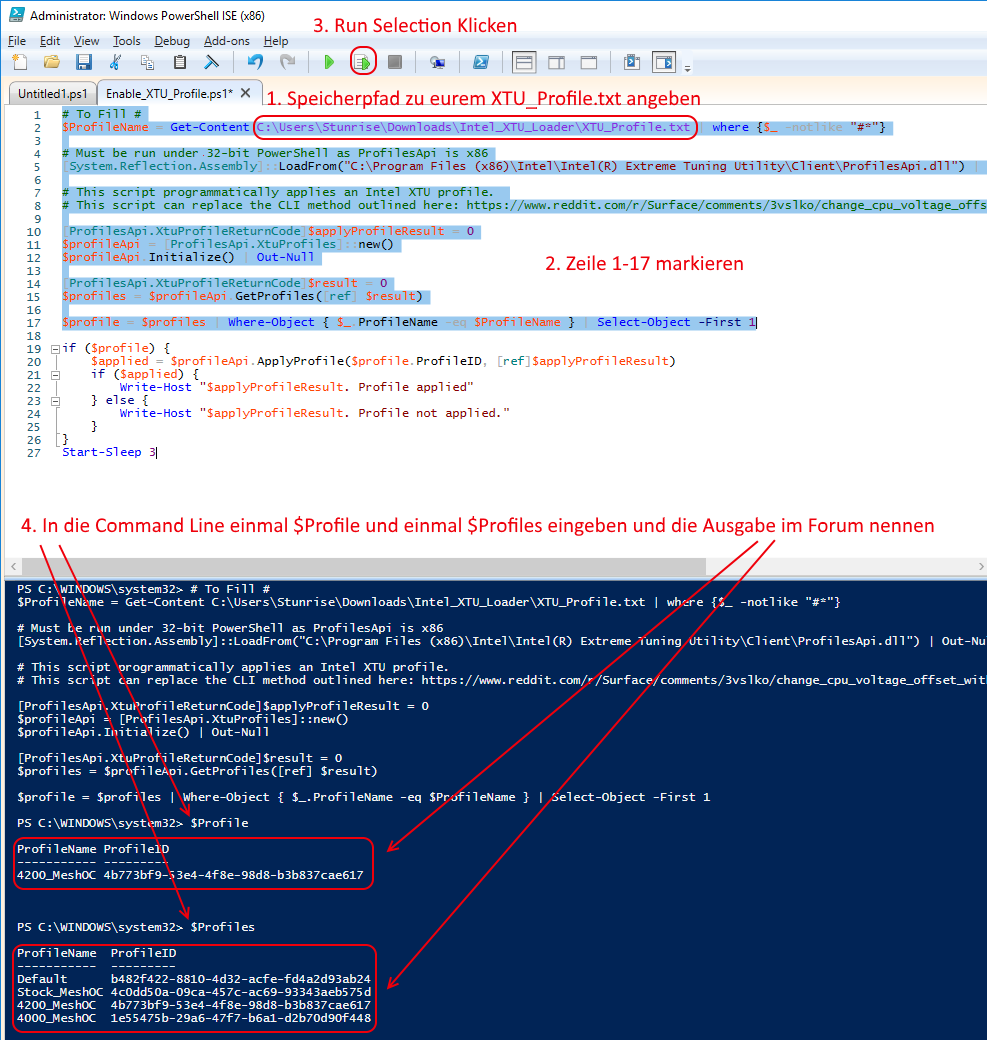
Task: Click 'Select-Object -First 1' in line 17
Action: click(x=676, y=322)
